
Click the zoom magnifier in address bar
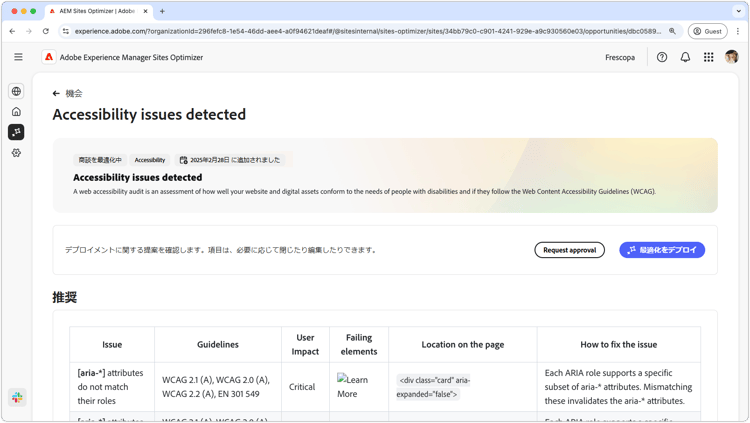click(x=672, y=31)
